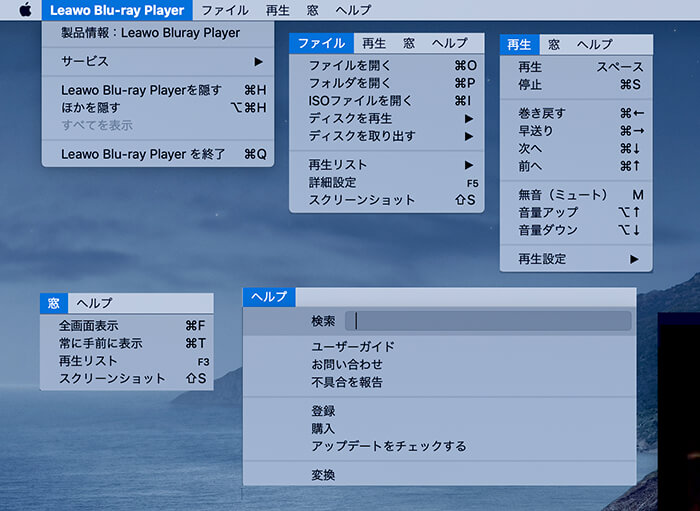
Task: Select フォルダを開く
Action: point(387,83)
